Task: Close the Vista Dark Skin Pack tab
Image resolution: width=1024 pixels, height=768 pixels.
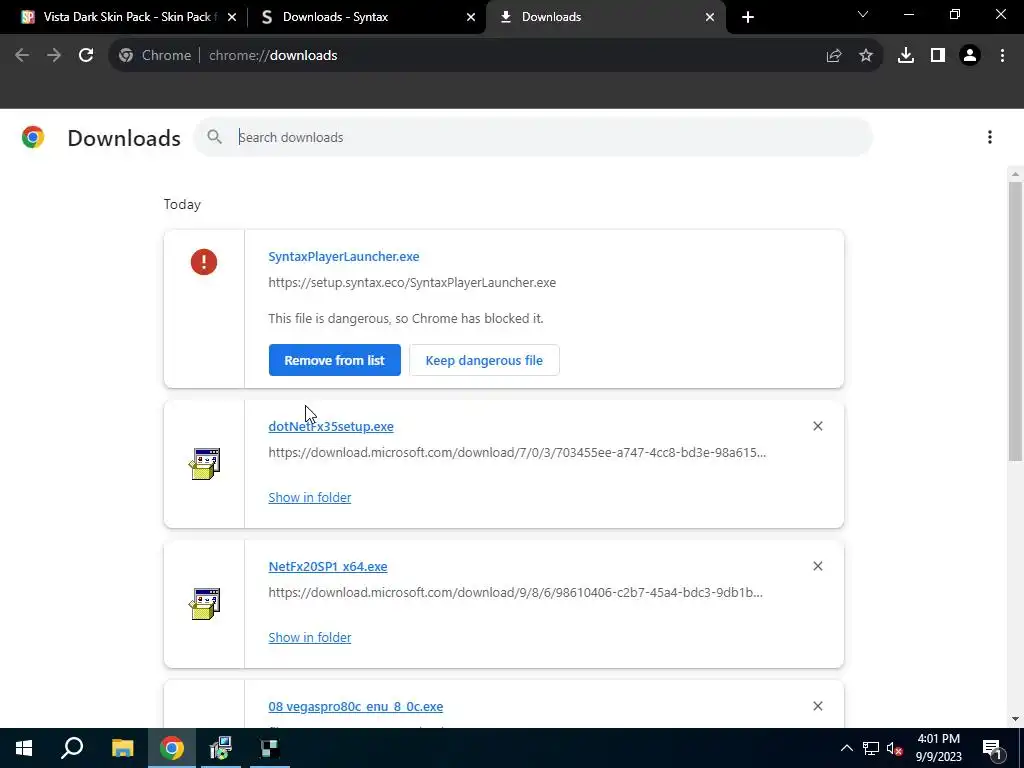Action: [x=232, y=17]
